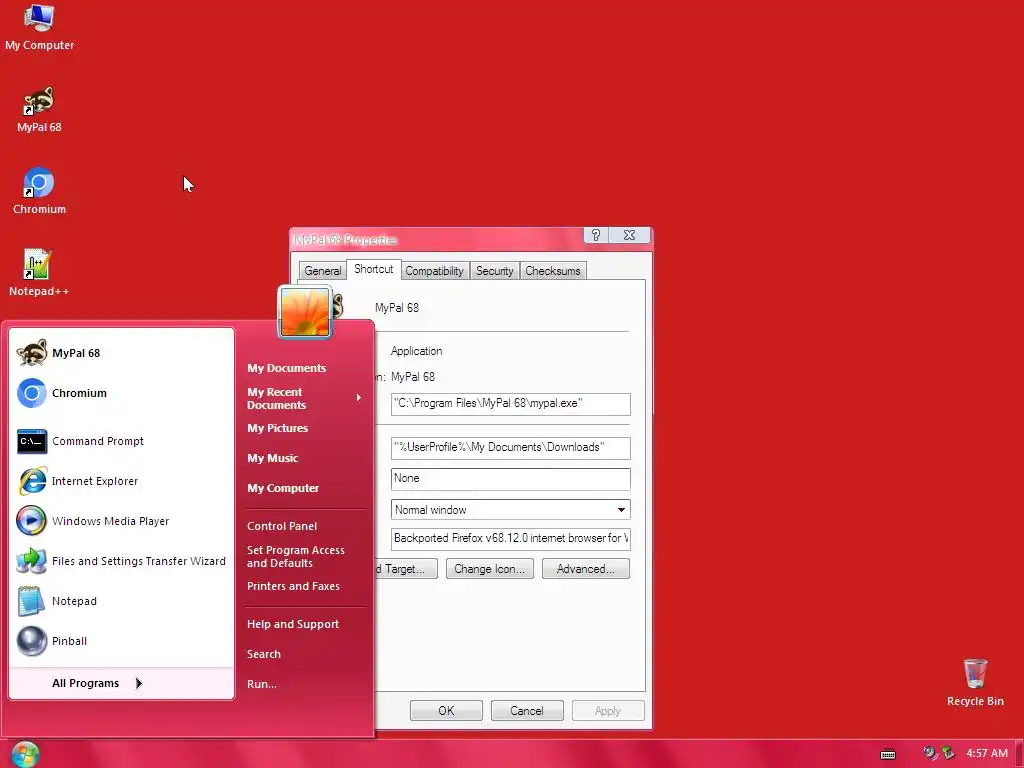
Task: Open My Music folder
Action: click(x=272, y=458)
